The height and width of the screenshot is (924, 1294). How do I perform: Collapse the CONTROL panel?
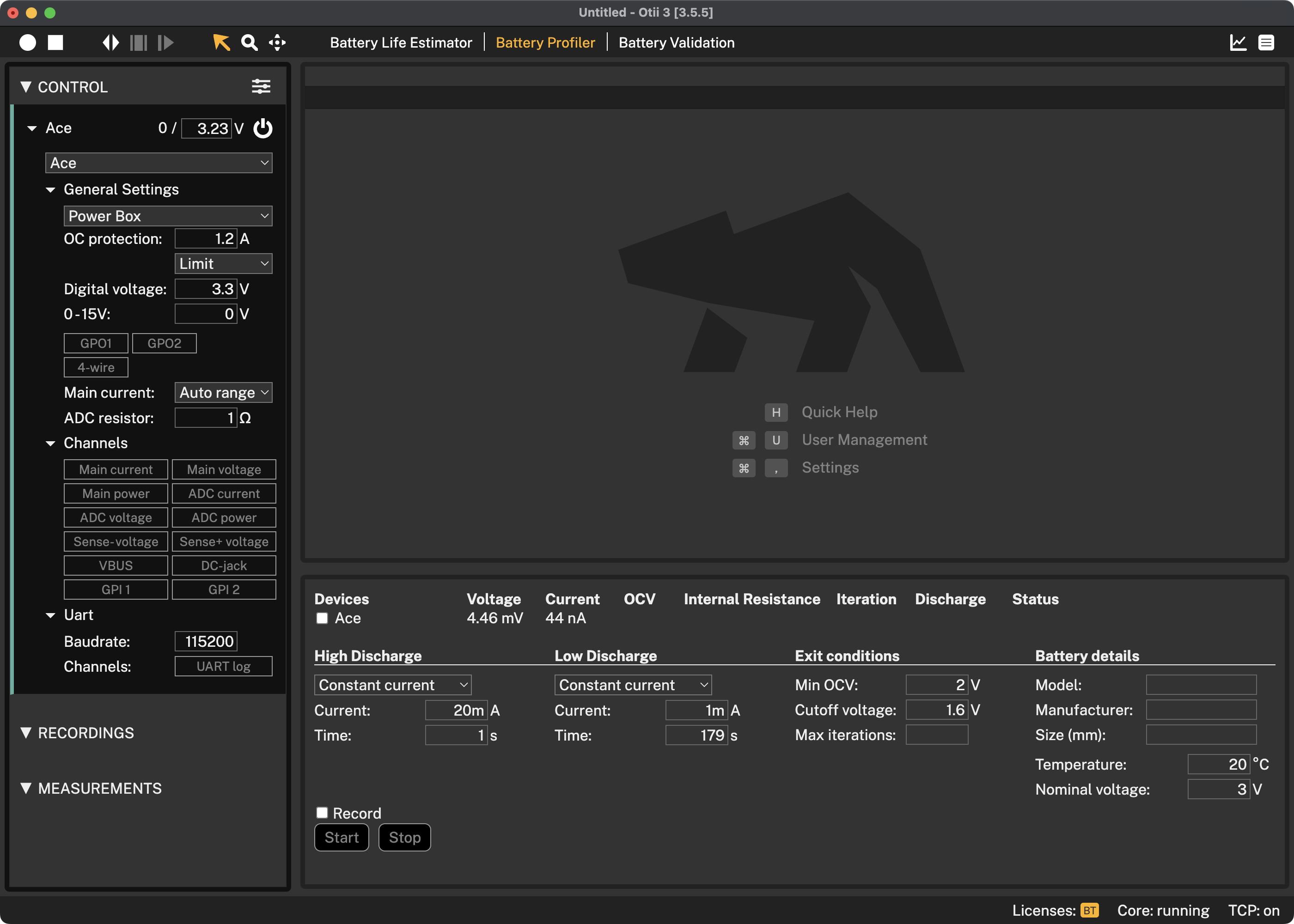pos(25,86)
